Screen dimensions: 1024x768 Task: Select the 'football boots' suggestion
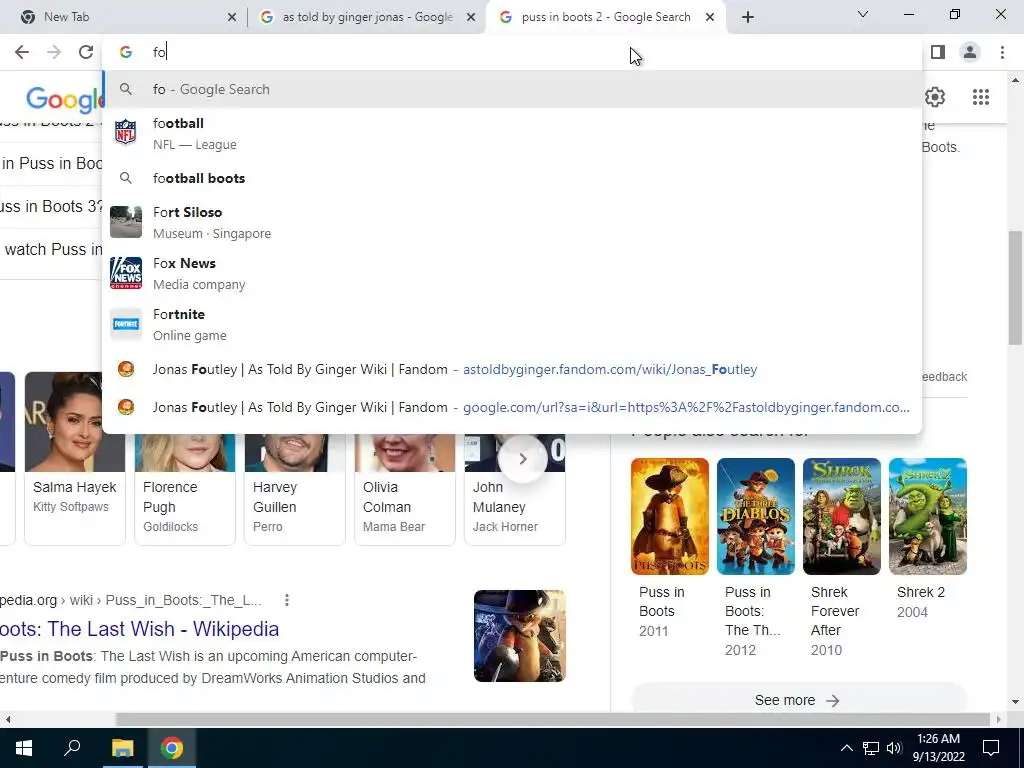[x=512, y=178]
